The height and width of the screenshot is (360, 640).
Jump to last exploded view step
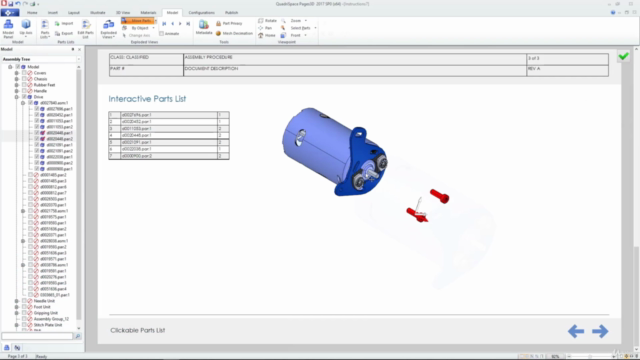[x=188, y=24]
